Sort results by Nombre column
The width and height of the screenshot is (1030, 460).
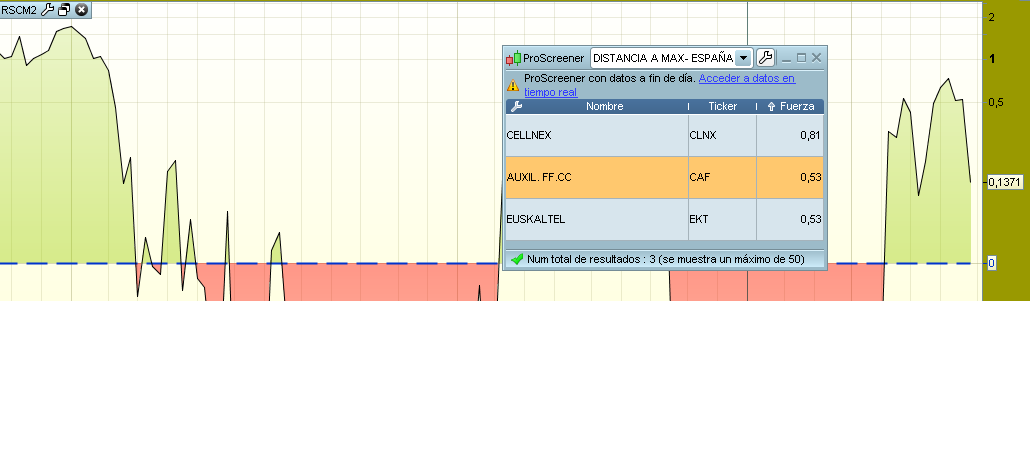point(604,106)
